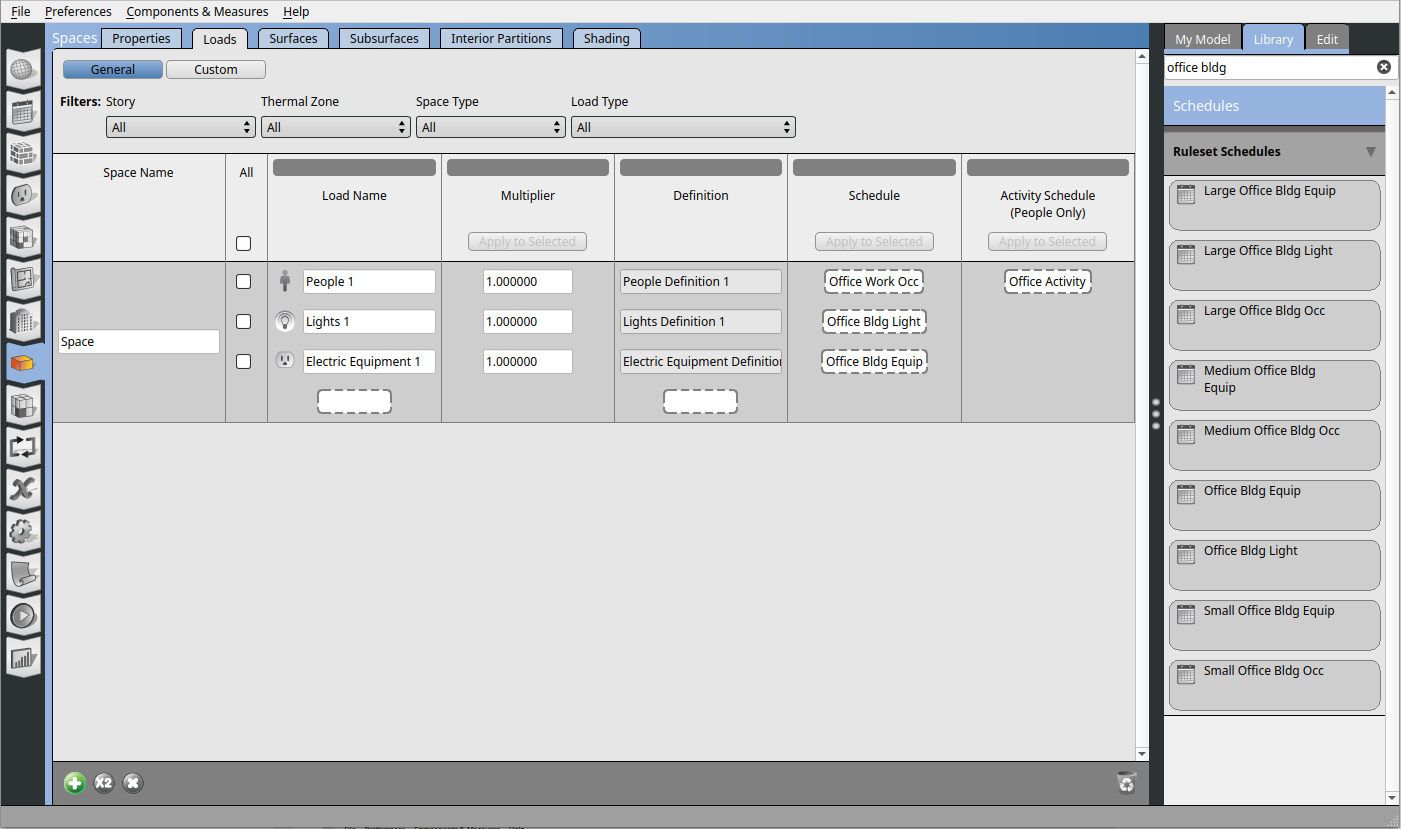The image size is (1401, 829).
Task: Collapse the Ruleset Schedules section
Action: pos(1370,152)
